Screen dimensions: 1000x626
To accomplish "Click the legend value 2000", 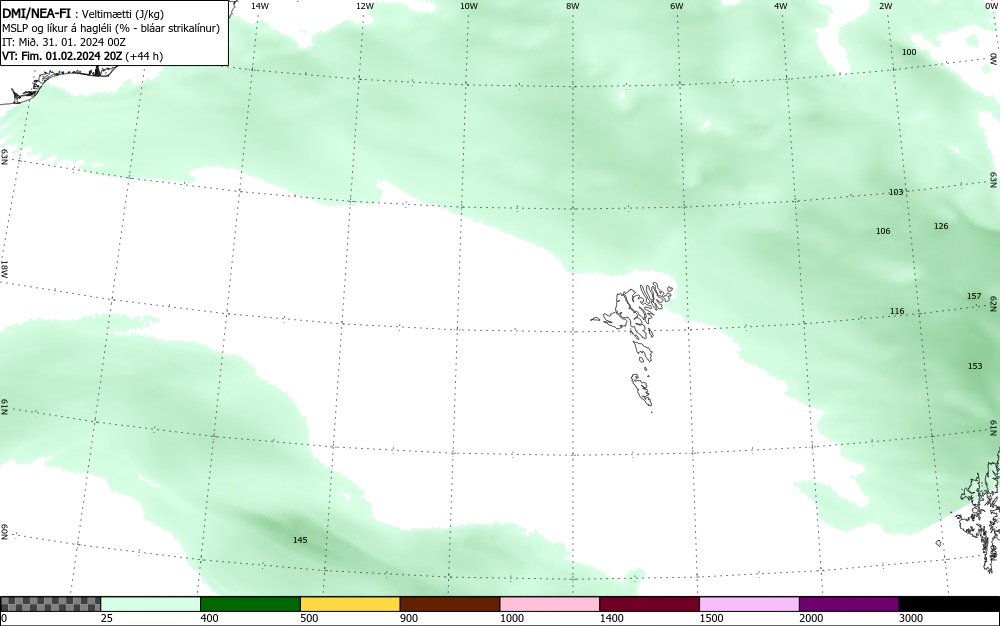I will (x=811, y=618).
